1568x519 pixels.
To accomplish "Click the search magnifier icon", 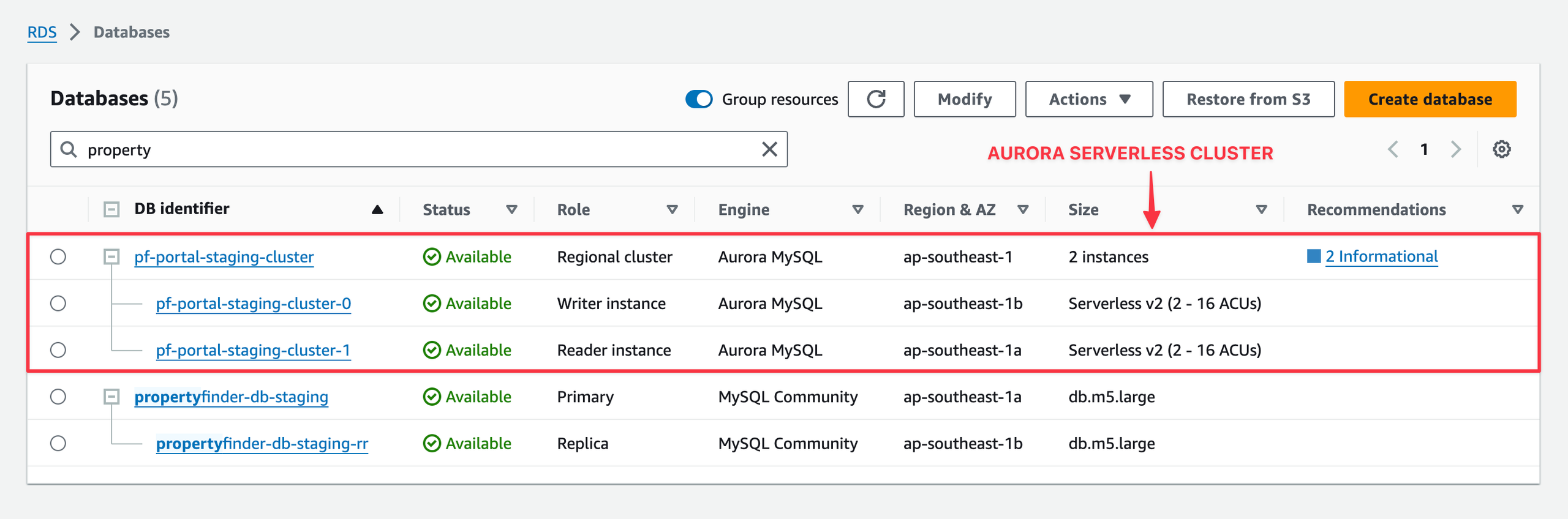I will tap(69, 149).
